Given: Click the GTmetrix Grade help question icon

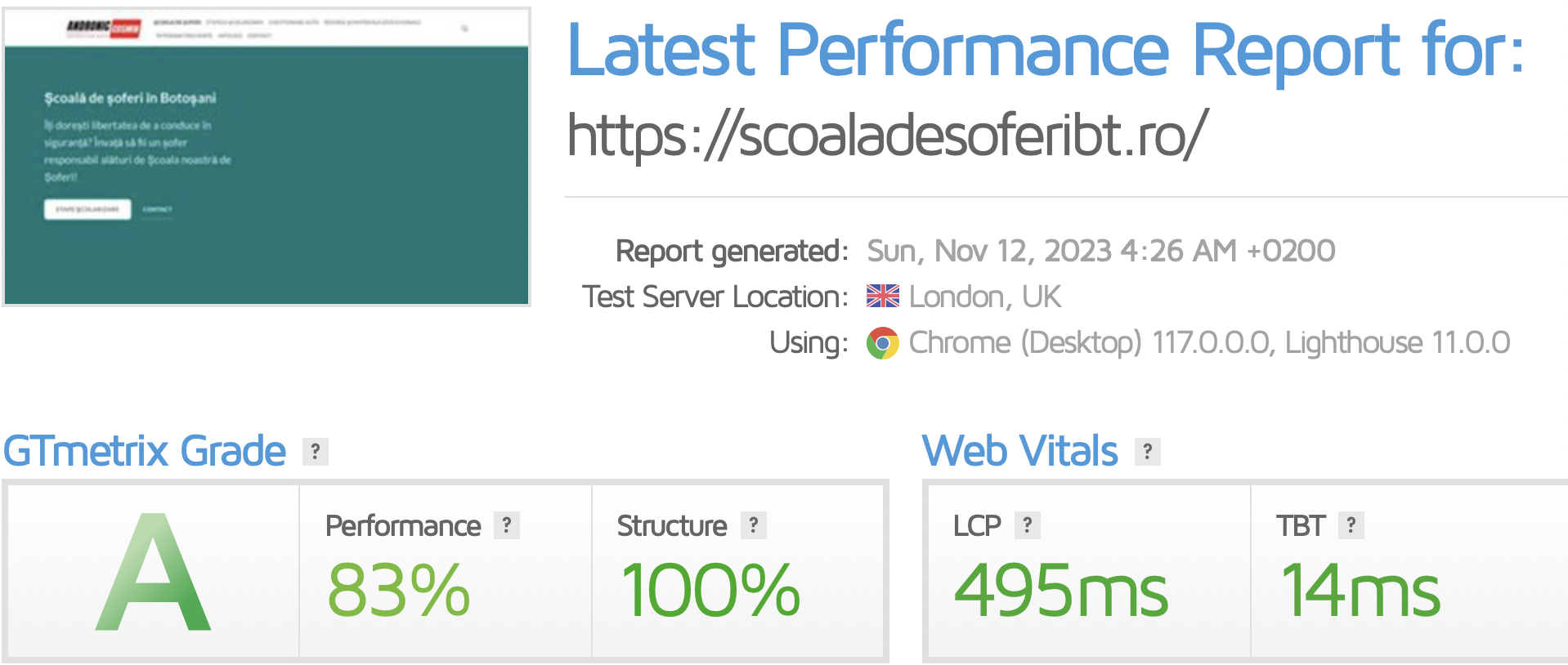Looking at the screenshot, I should (315, 451).
